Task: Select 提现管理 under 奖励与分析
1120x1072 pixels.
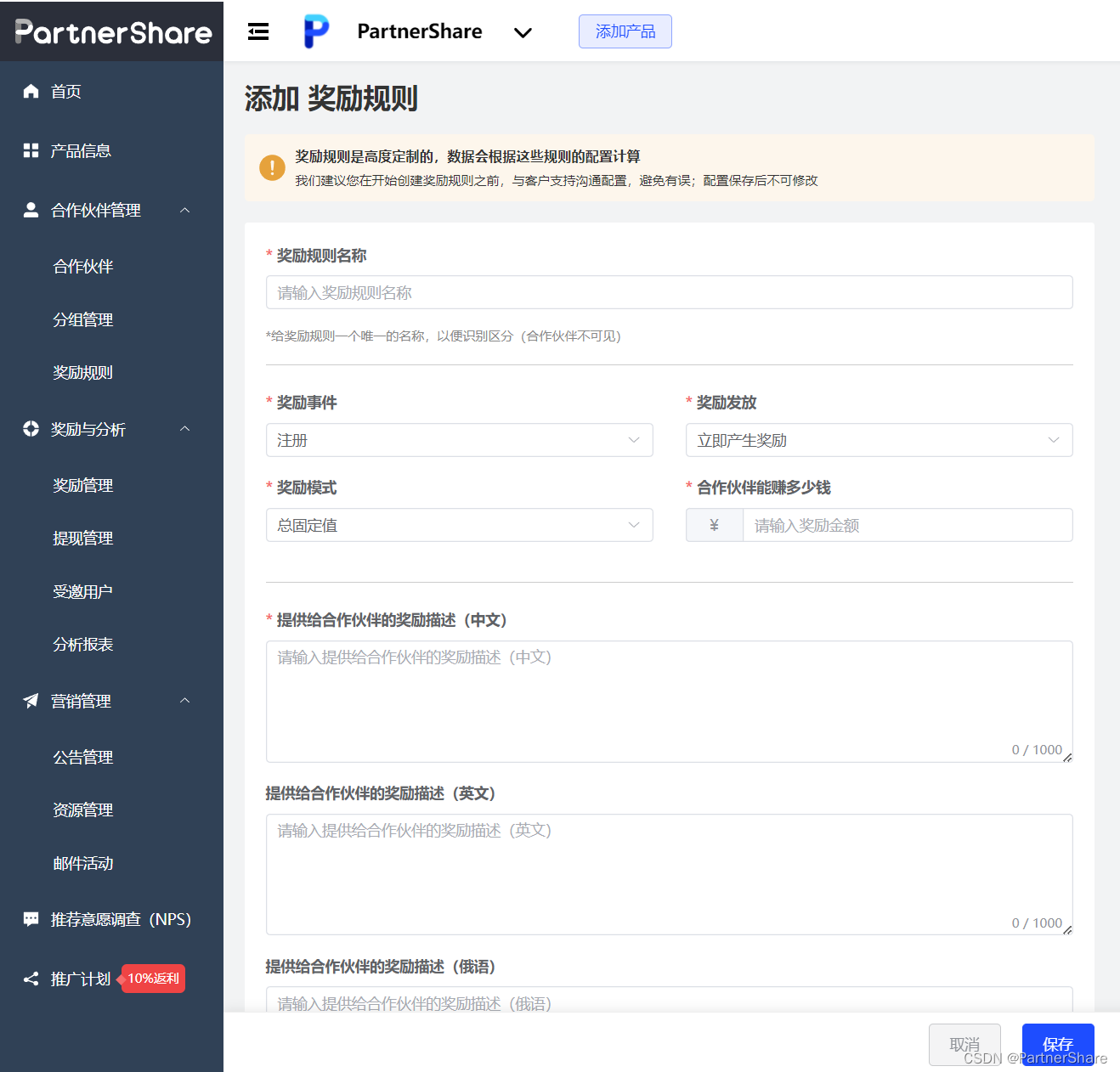Action: coord(82,538)
